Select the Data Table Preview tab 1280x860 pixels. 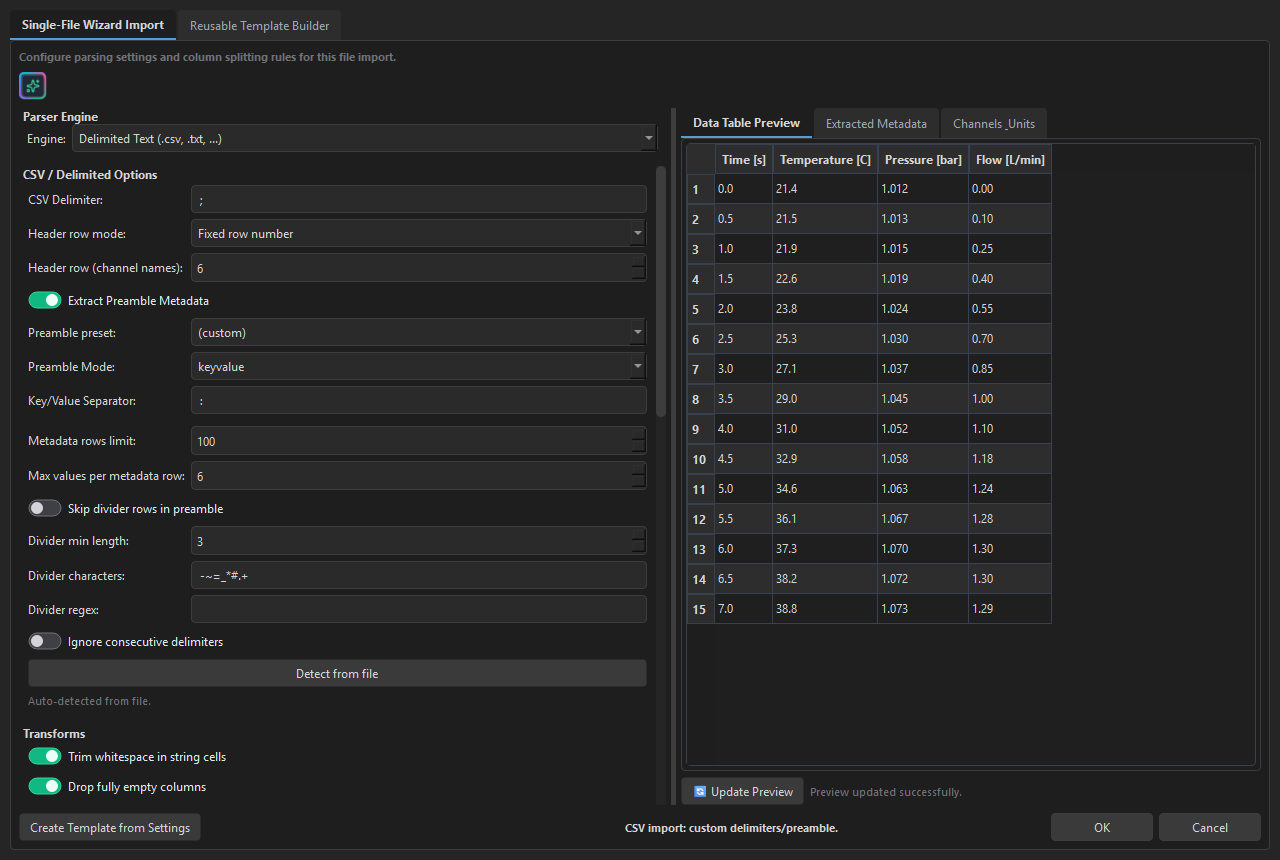(x=746, y=123)
